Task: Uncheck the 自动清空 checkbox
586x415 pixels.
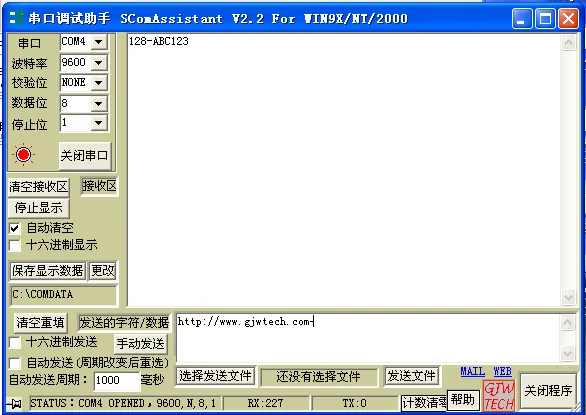Action: pos(15,228)
